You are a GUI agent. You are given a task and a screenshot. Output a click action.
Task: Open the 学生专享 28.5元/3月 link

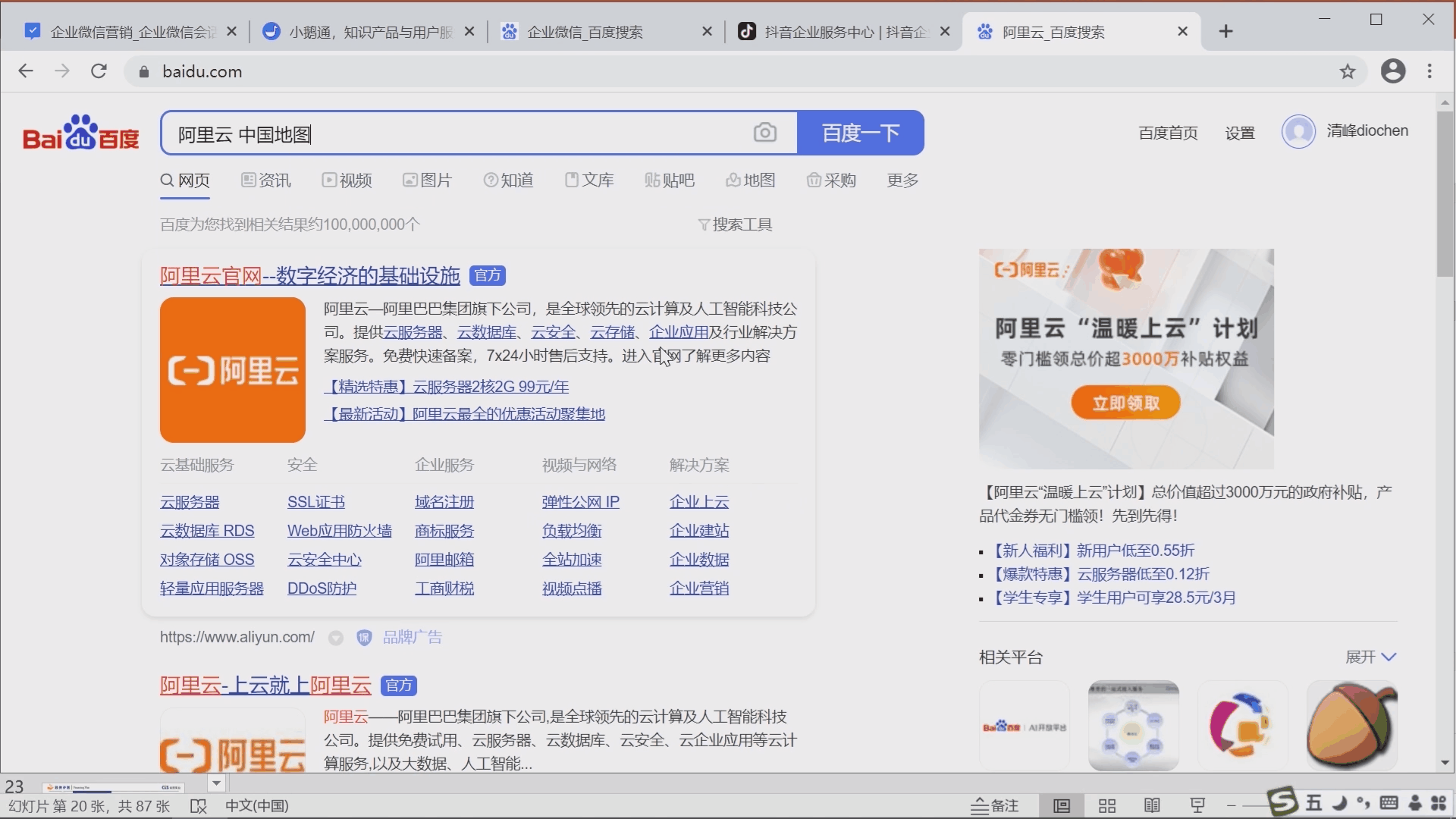(x=1114, y=598)
